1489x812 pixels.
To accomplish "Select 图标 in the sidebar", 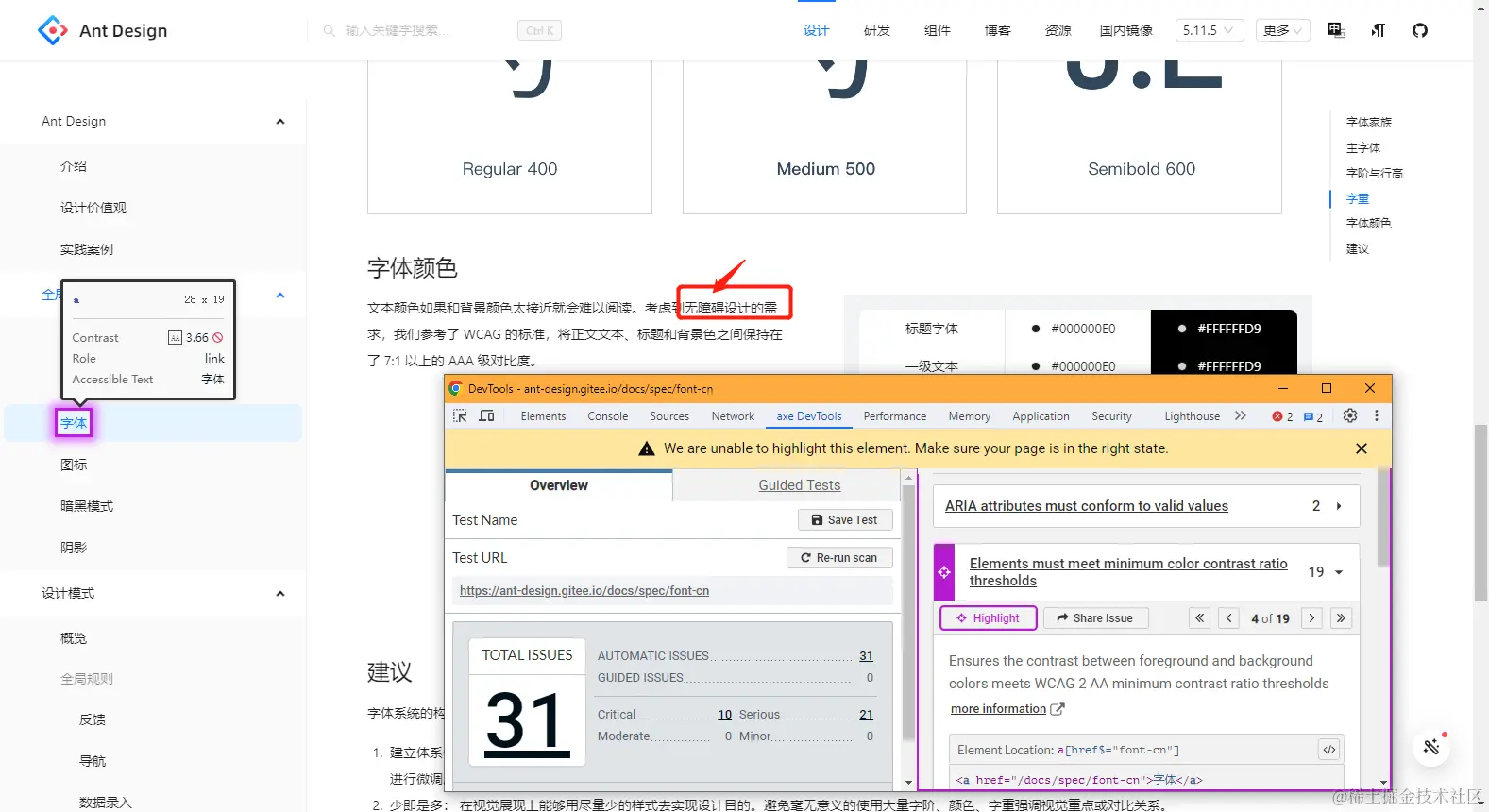I will click(x=74, y=465).
